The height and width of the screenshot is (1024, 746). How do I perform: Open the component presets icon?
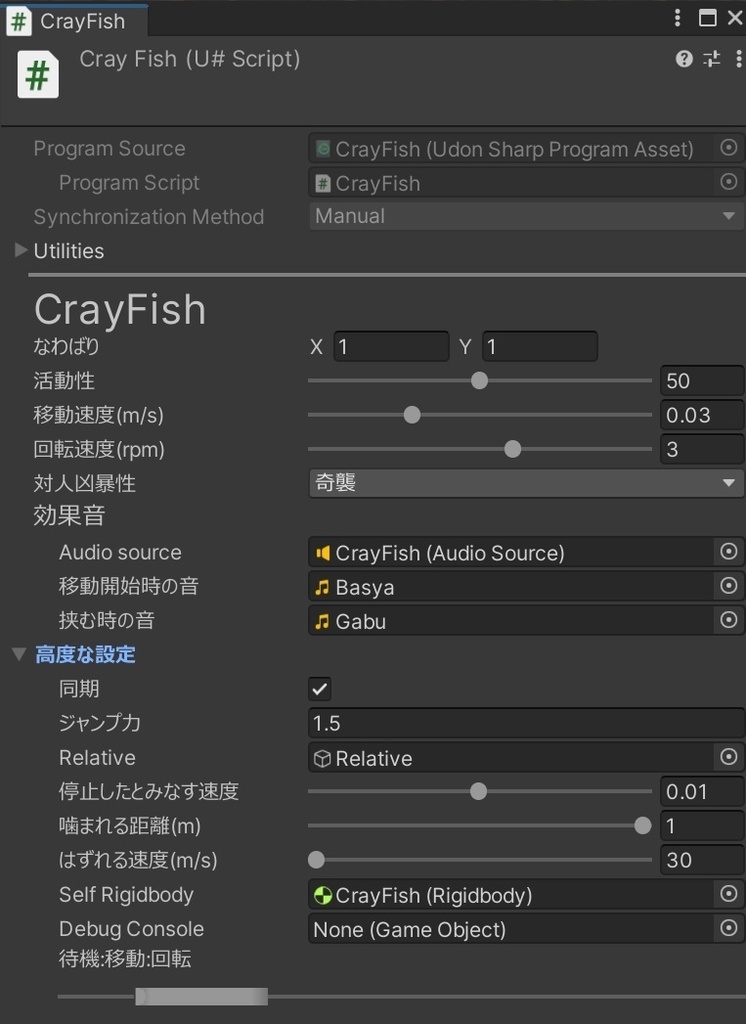pos(711,59)
